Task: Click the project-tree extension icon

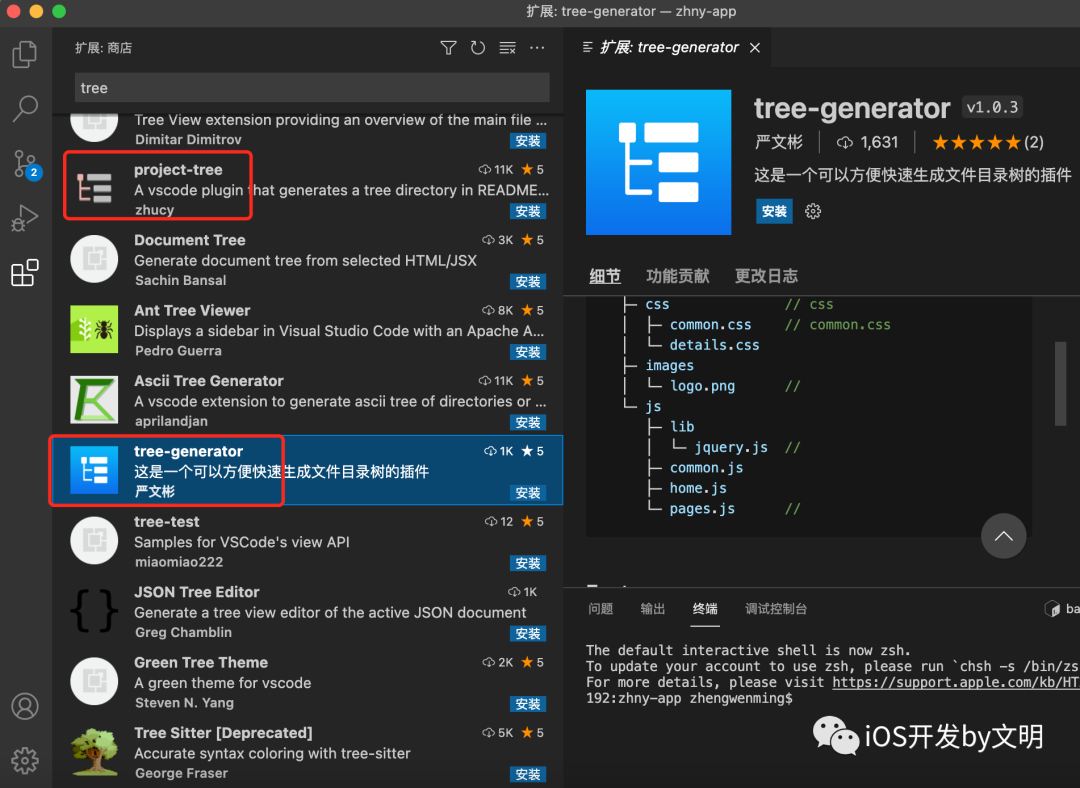Action: pyautogui.click(x=94, y=188)
